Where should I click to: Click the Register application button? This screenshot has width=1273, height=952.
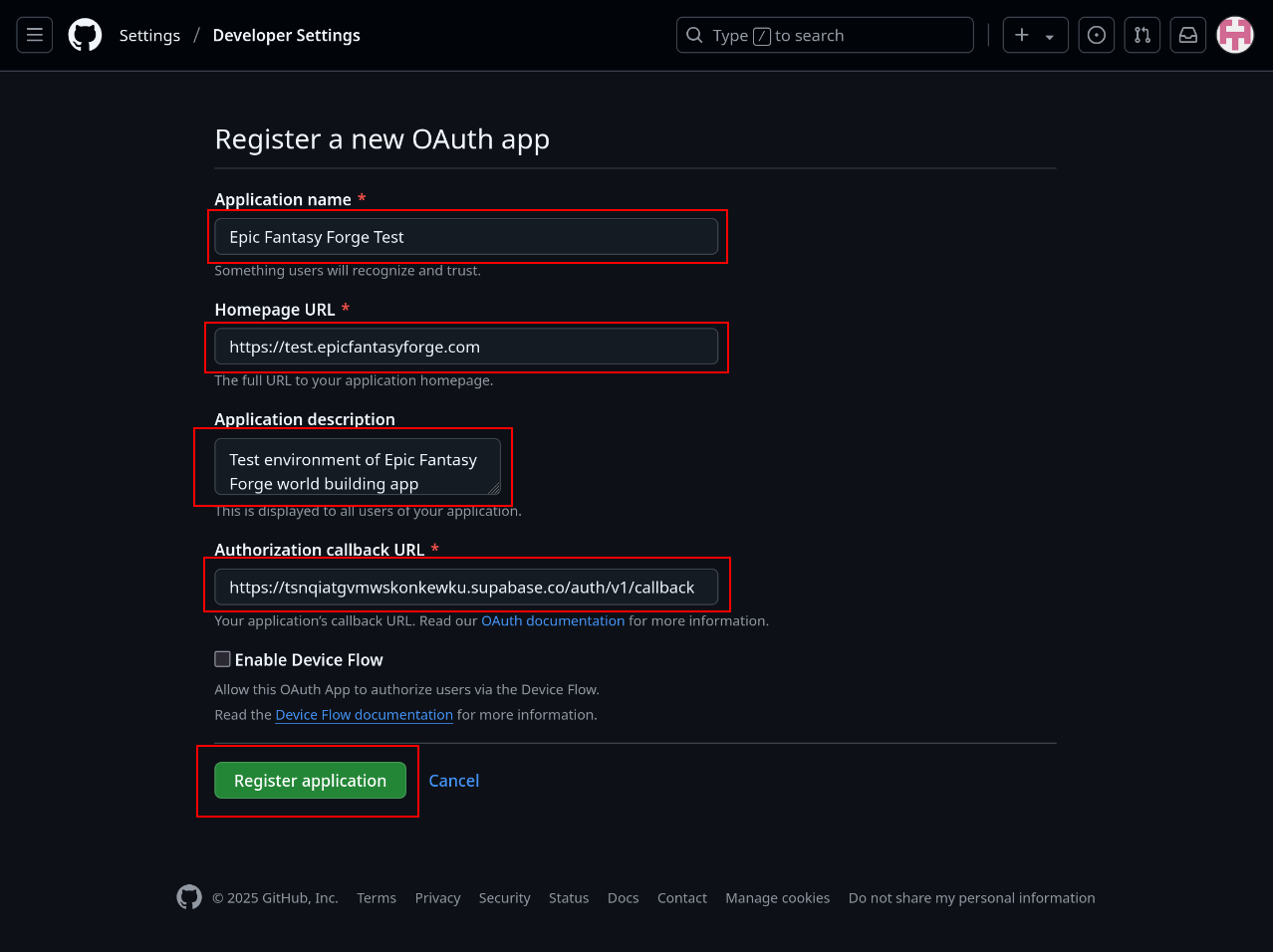point(310,780)
